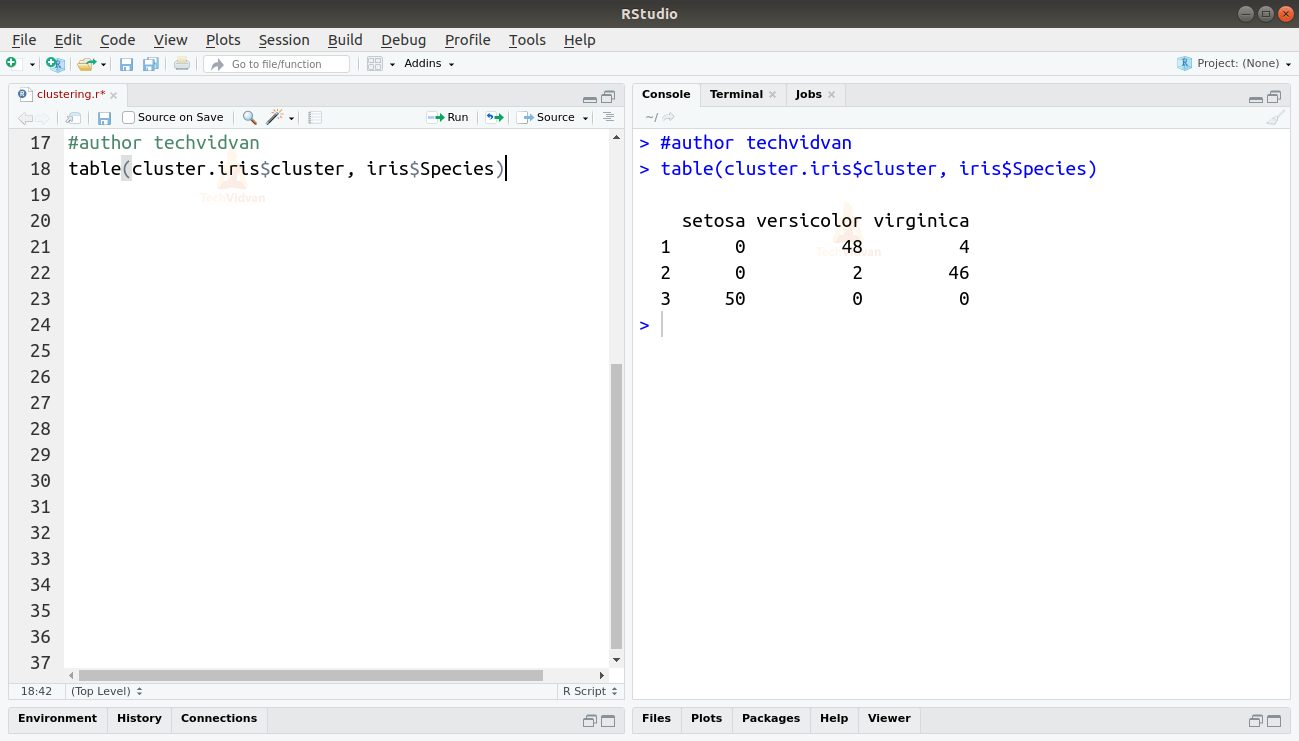Open the Help menu

579,40
